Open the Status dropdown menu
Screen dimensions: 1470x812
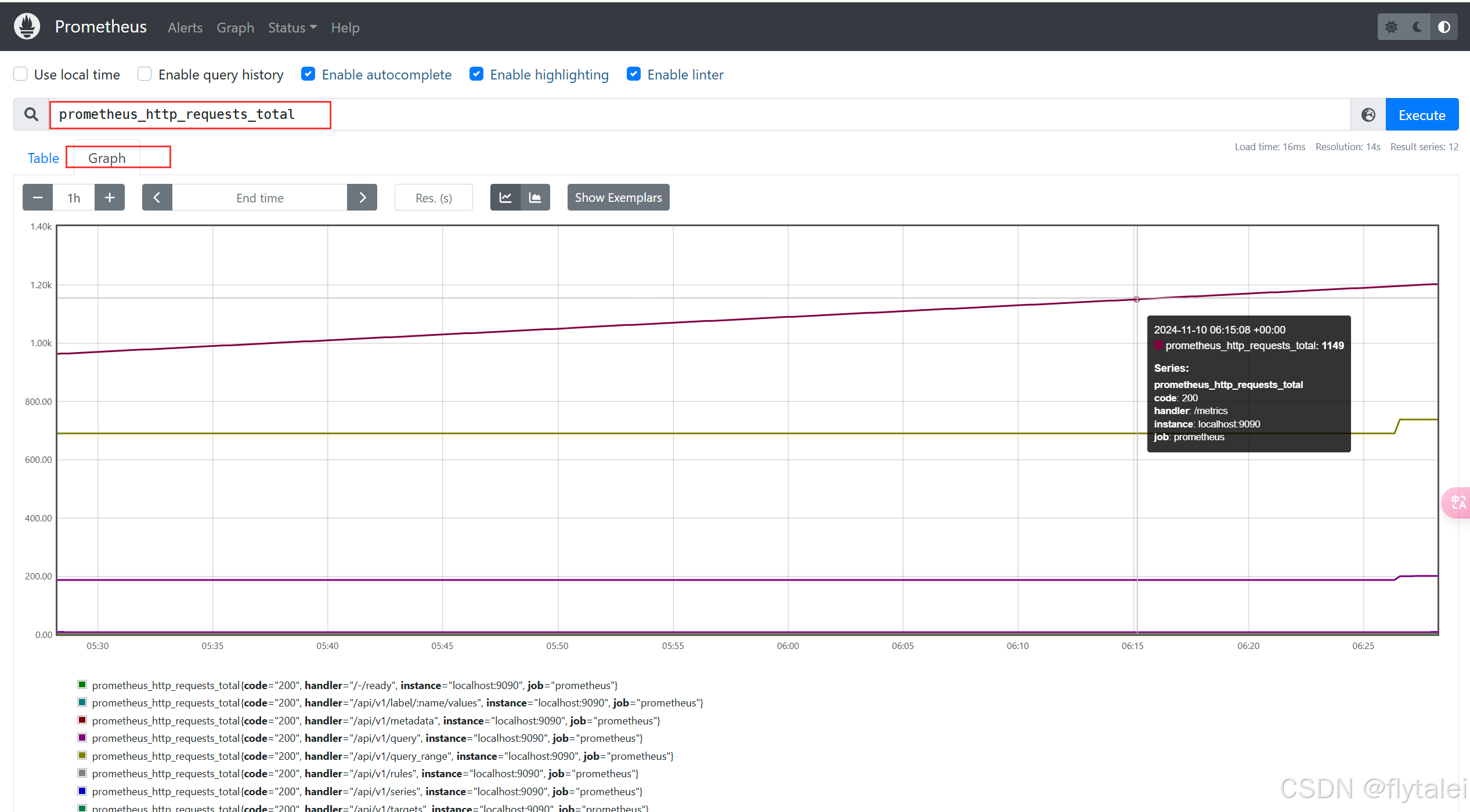(x=292, y=28)
